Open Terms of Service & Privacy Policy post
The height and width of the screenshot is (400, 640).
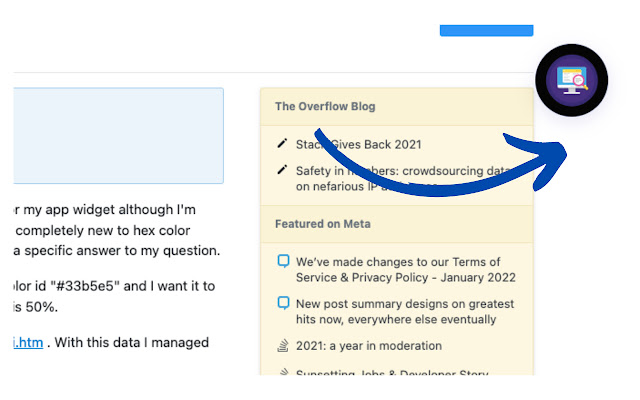[x=405, y=269]
